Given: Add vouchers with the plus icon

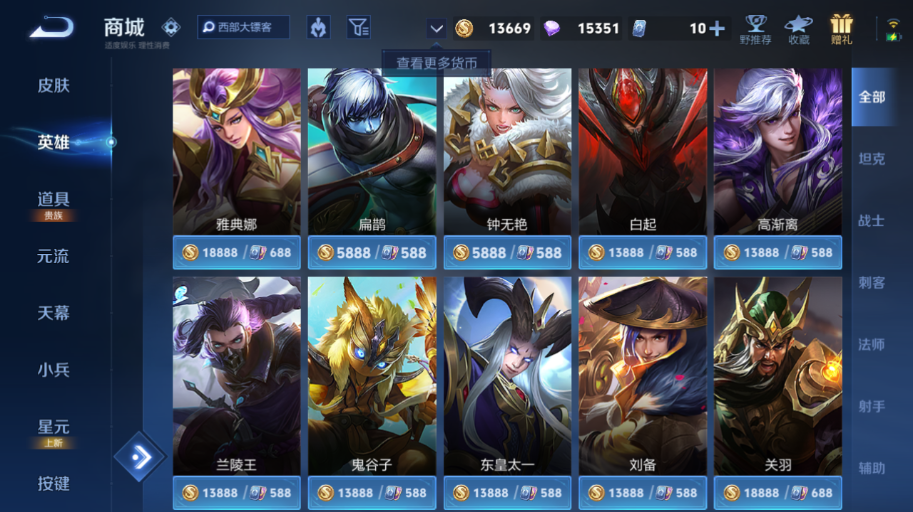Looking at the screenshot, I should click(717, 28).
